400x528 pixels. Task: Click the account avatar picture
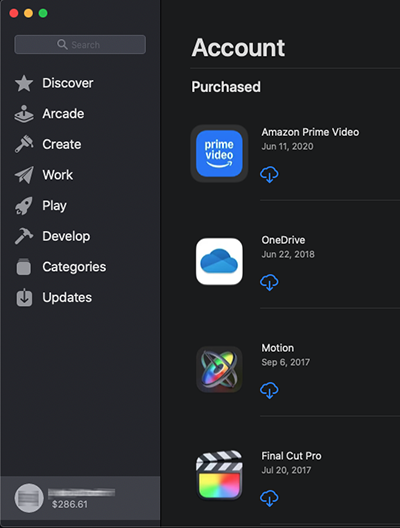click(29, 498)
